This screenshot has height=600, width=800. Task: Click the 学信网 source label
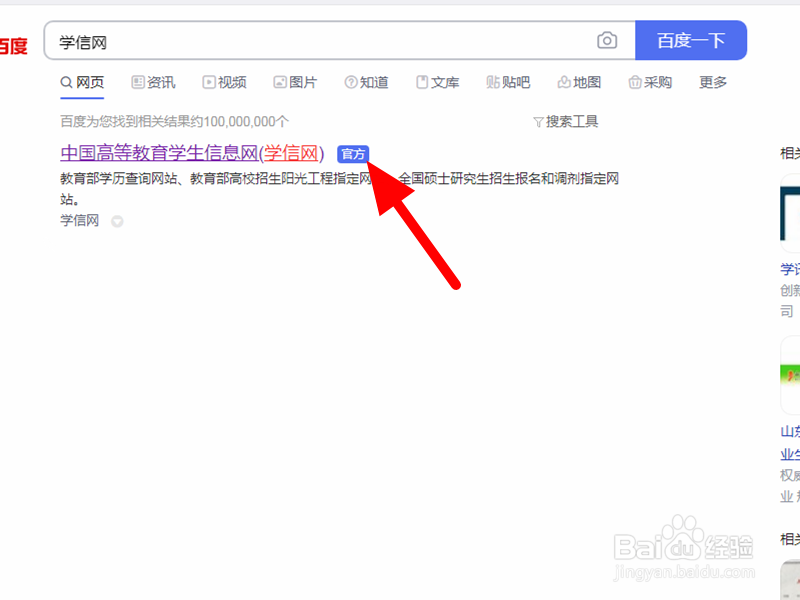(x=80, y=220)
